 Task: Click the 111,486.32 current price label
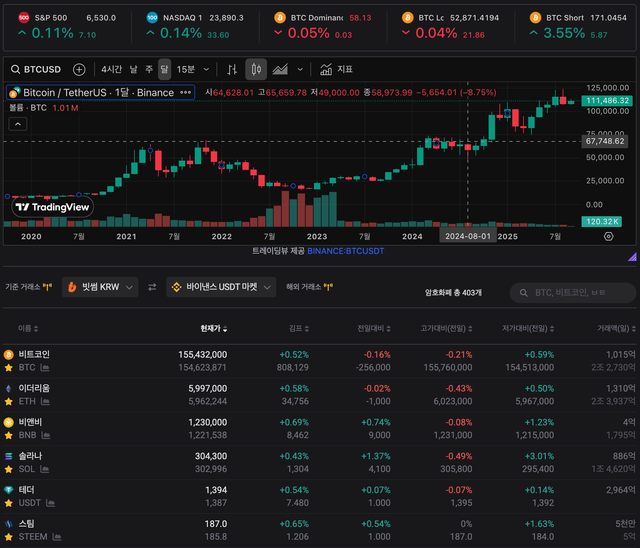(x=607, y=100)
